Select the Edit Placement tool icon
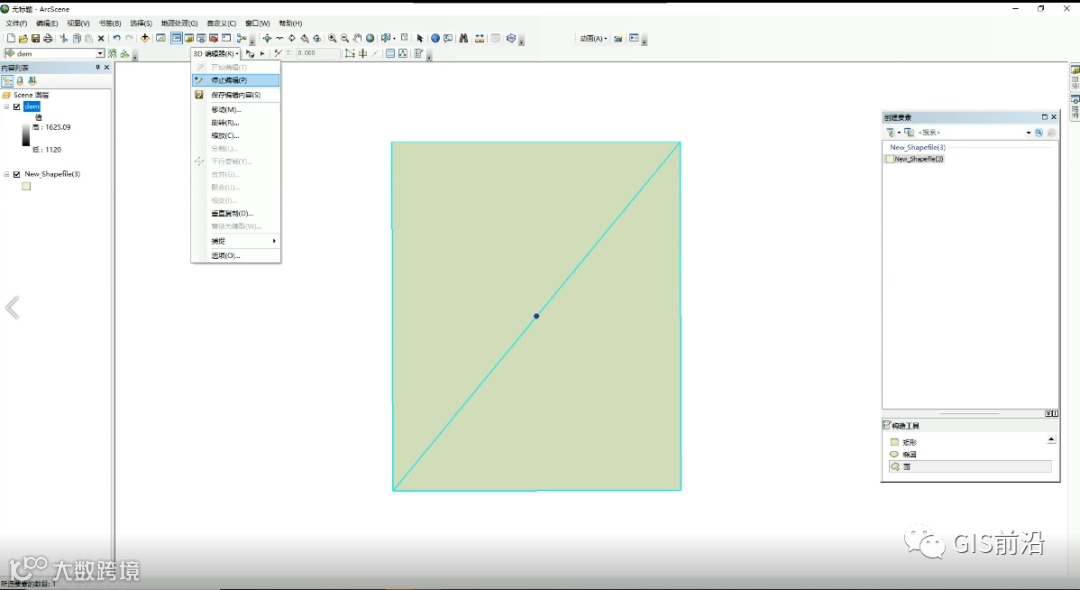 tap(250, 53)
